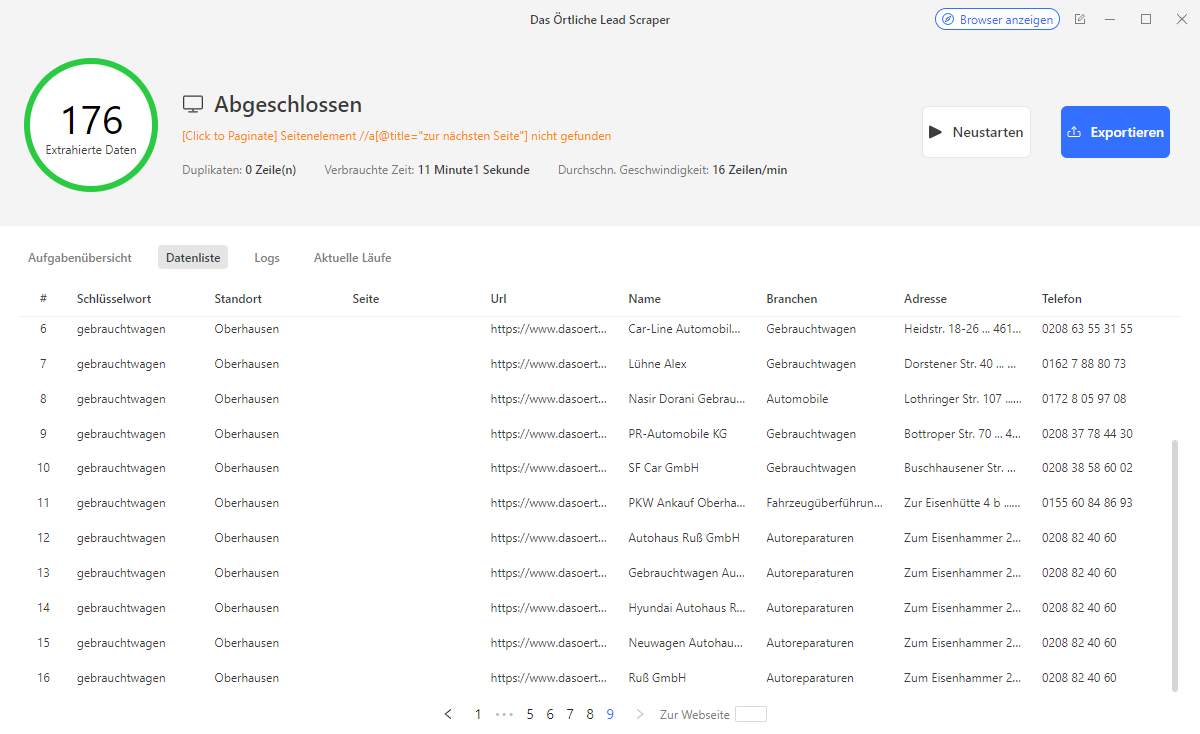
Task: Click the 16 Zeilen/min speed value
Action: point(750,170)
